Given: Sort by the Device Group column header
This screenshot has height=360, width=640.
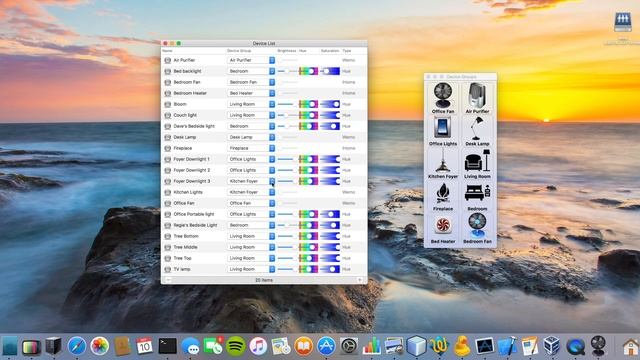Looking at the screenshot, I should pos(239,51).
